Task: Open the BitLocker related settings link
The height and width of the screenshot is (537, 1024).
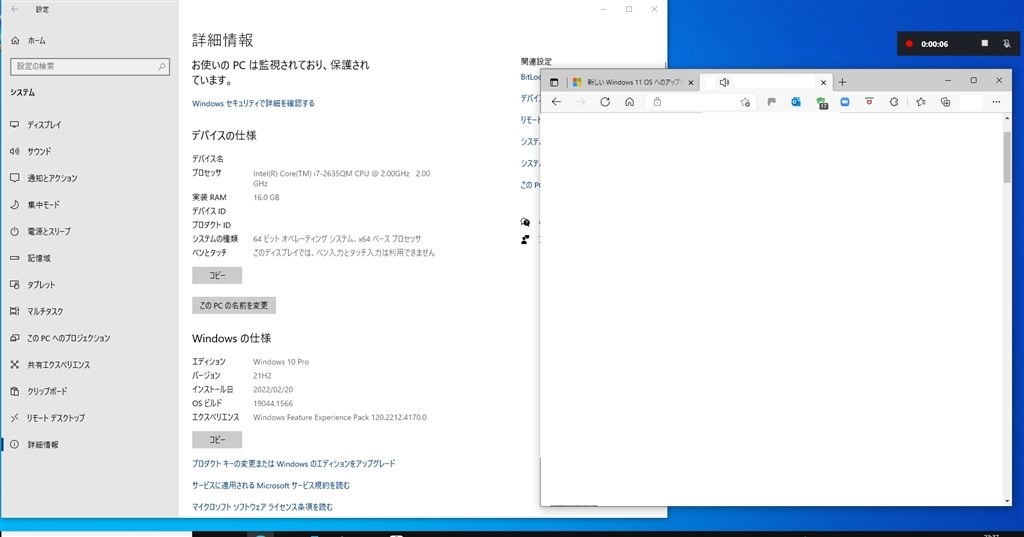Action: point(530,77)
